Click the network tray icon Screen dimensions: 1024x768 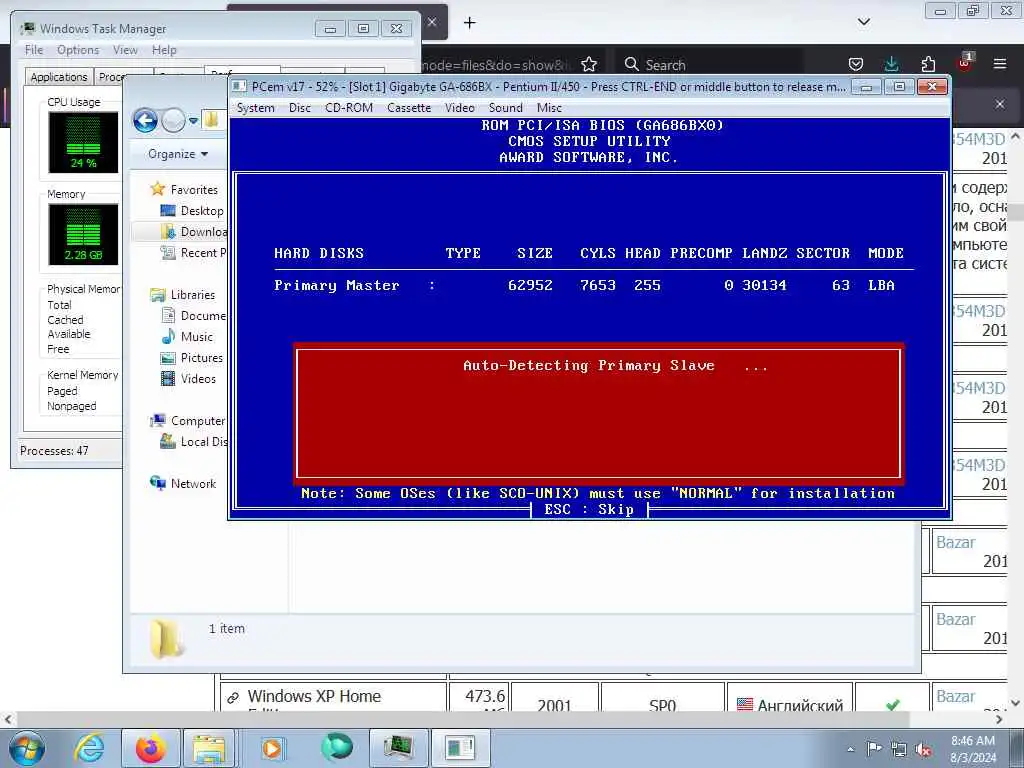(899, 749)
